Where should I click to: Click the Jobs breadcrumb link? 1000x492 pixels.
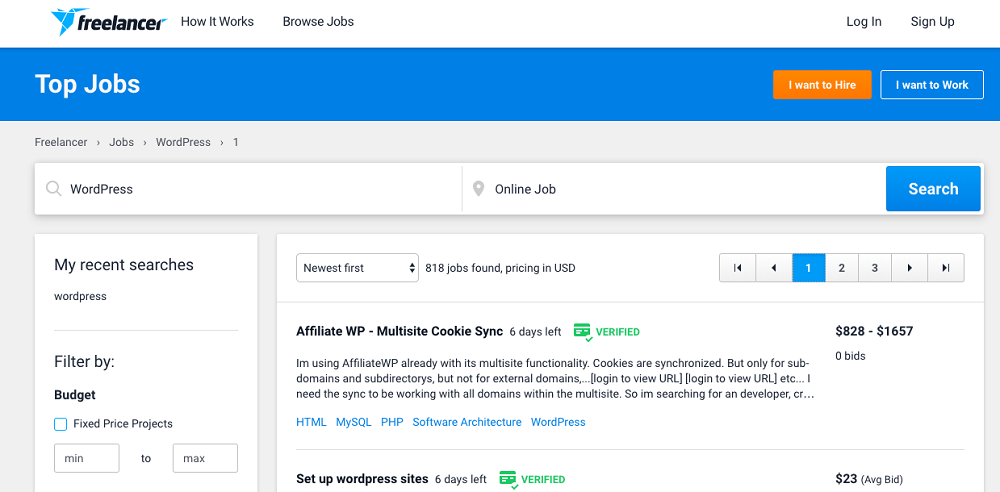click(x=122, y=142)
